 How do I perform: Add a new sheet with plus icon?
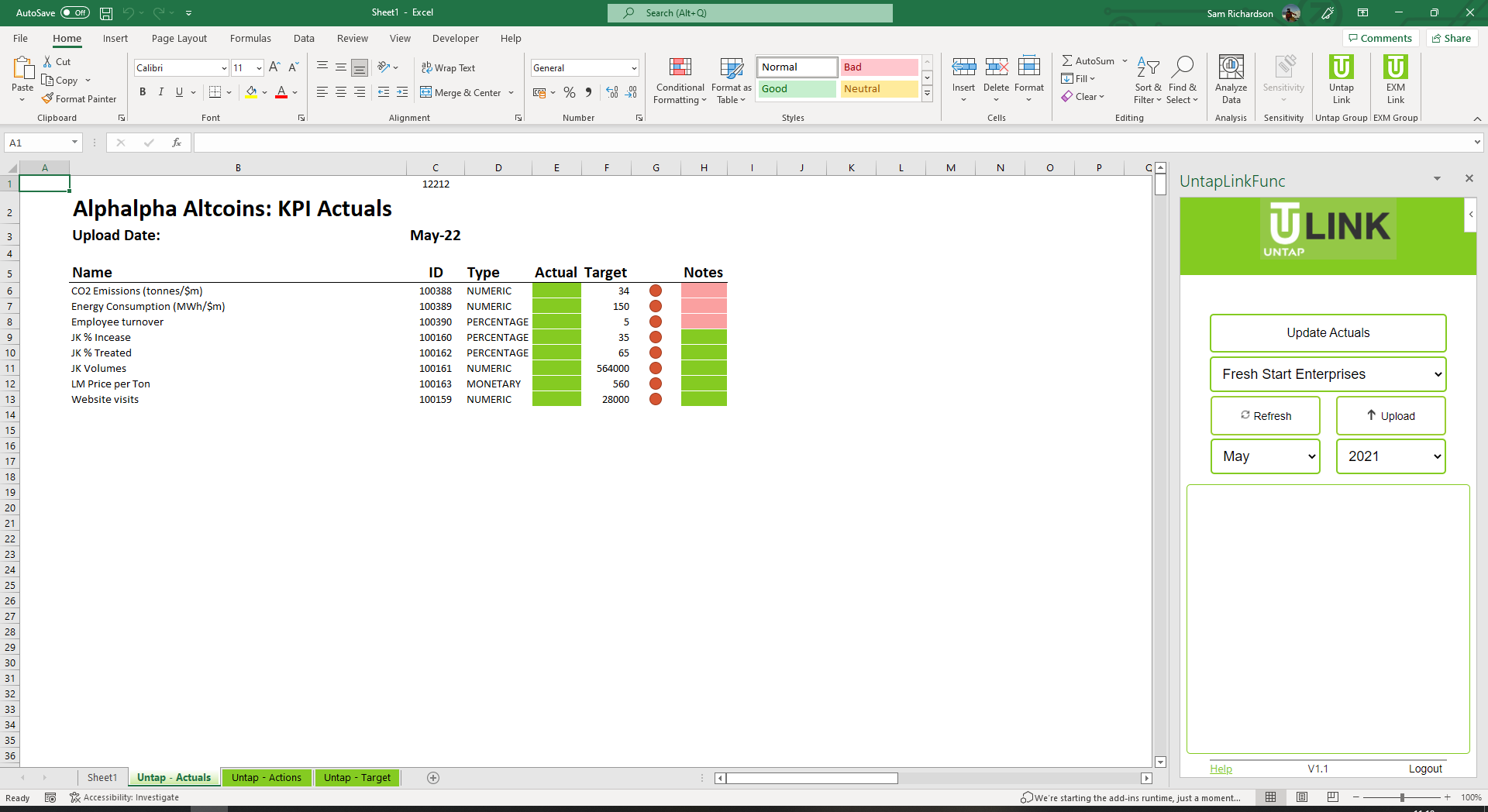[433, 778]
